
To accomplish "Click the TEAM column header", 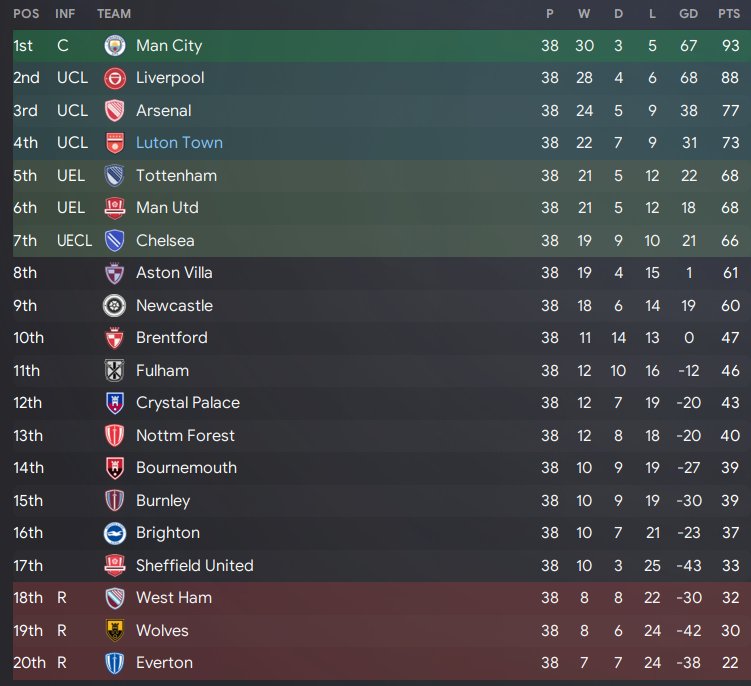I will 114,14.
